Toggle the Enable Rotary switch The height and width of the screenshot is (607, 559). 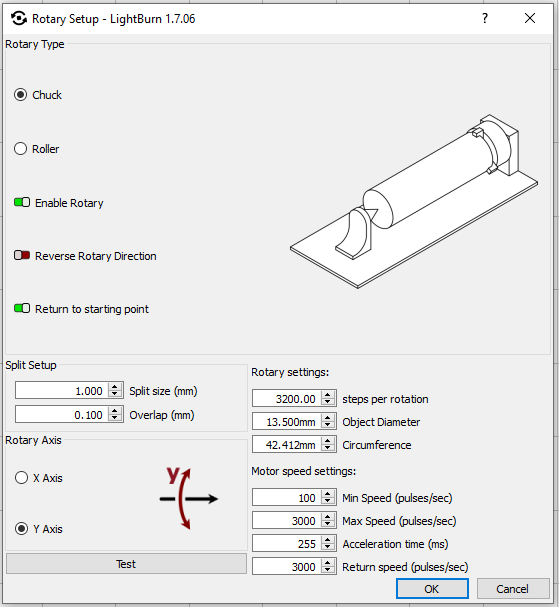coord(22,202)
